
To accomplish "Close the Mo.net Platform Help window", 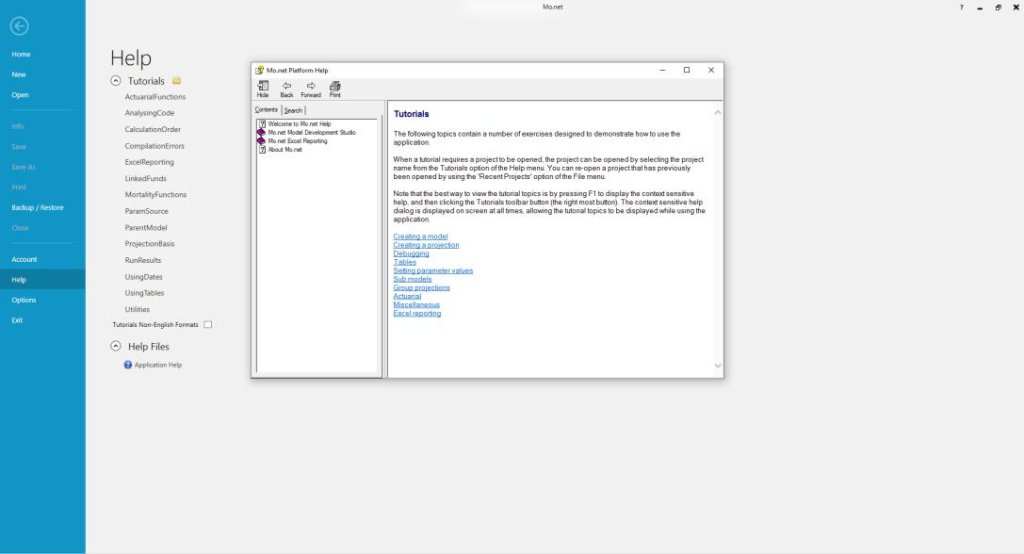I will point(711,70).
